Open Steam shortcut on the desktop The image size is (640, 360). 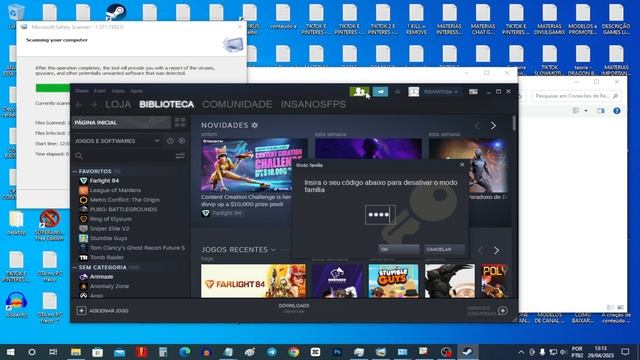(116, 12)
